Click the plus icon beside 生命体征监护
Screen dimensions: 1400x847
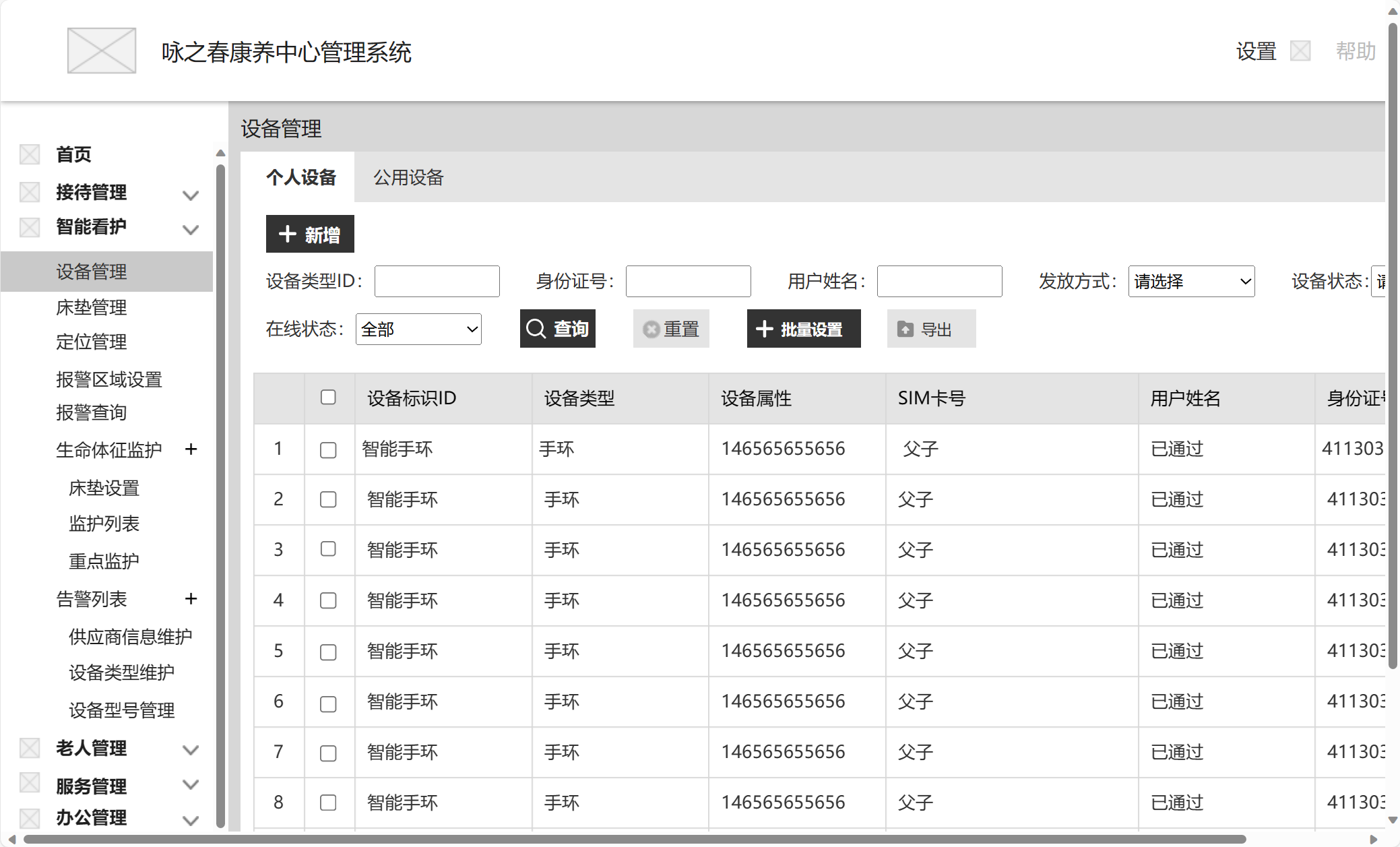191,449
